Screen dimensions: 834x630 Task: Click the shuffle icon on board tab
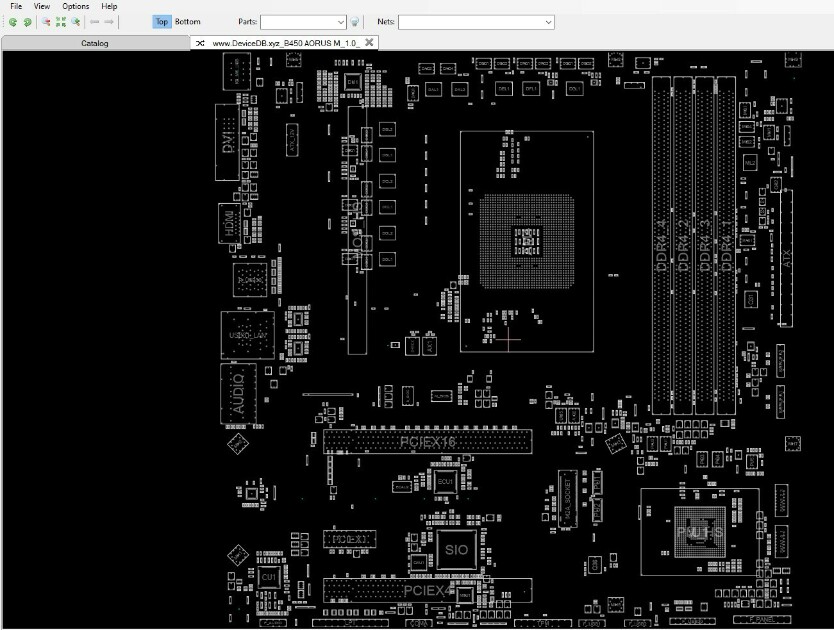(200, 43)
